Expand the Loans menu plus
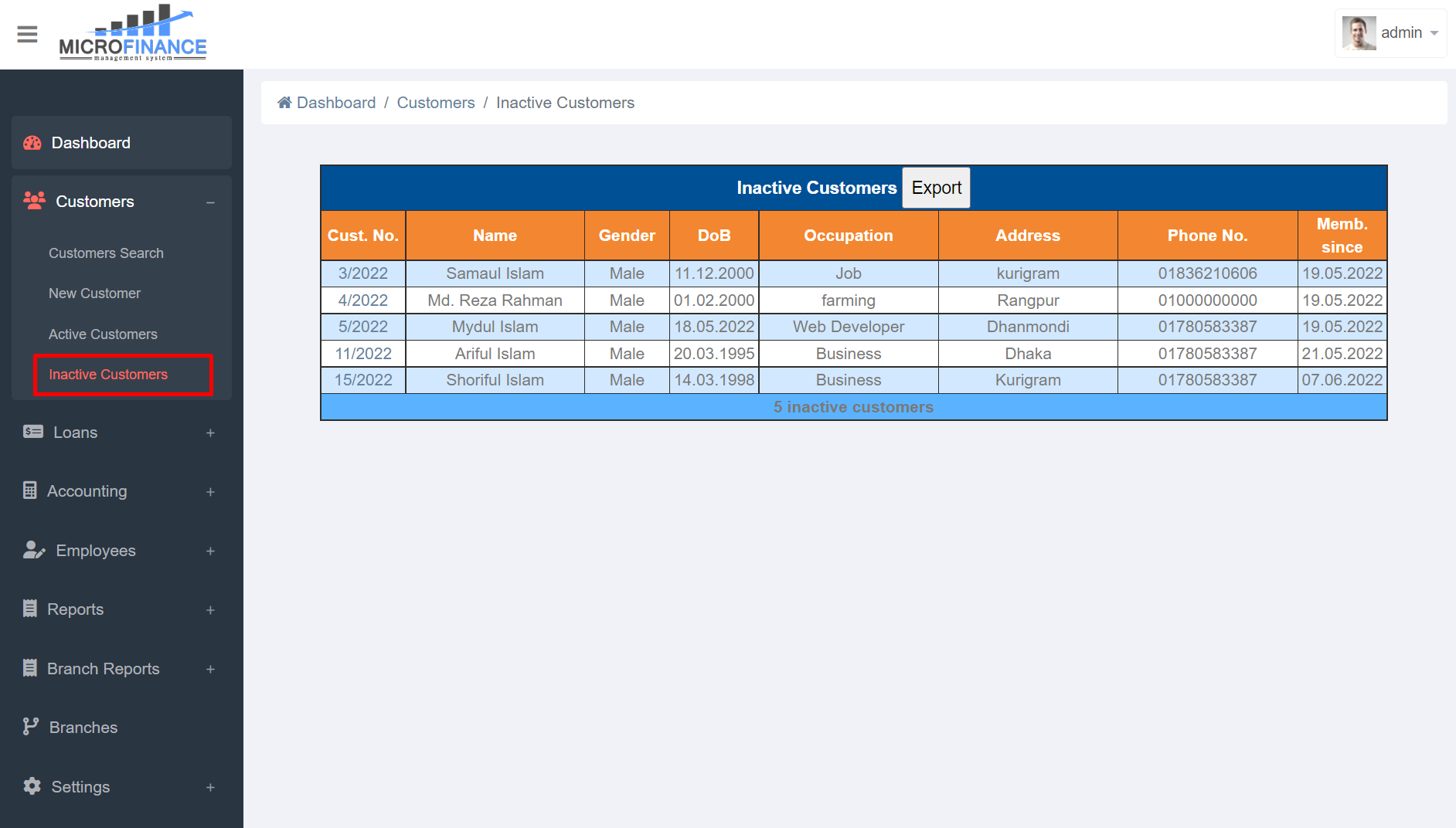1456x828 pixels. click(210, 433)
